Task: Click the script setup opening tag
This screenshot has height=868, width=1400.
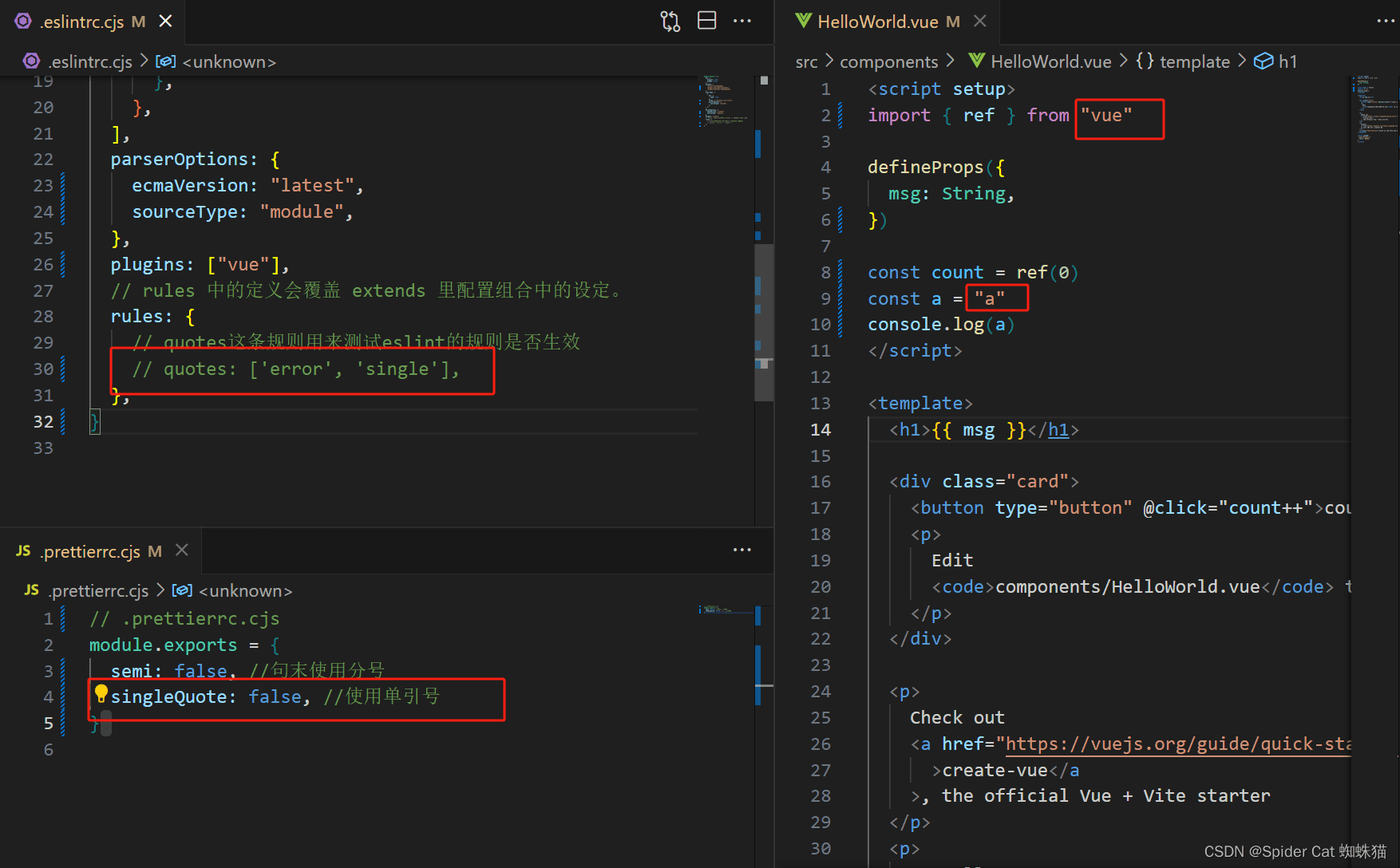Action: (941, 89)
